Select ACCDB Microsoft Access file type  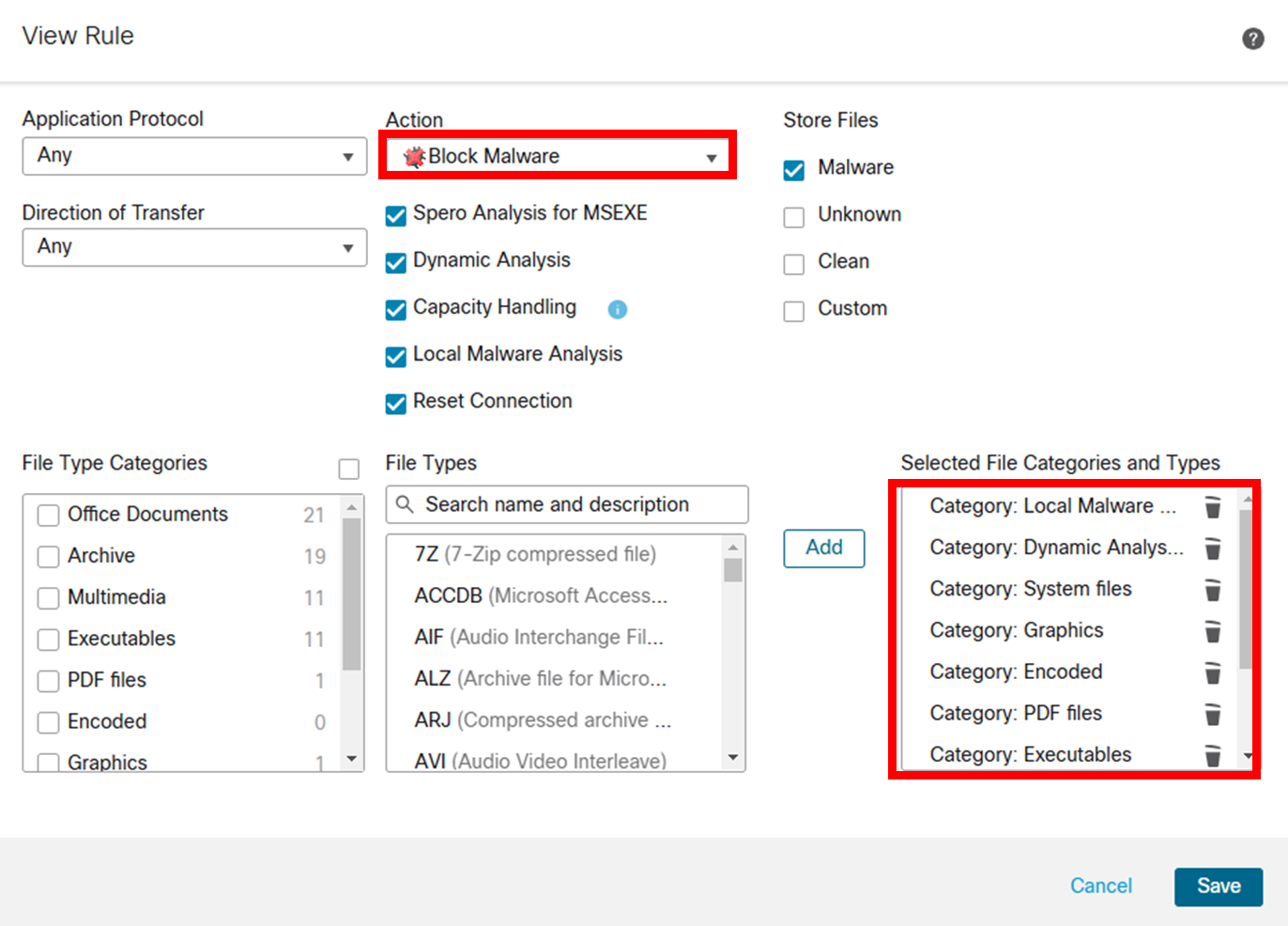pos(541,595)
